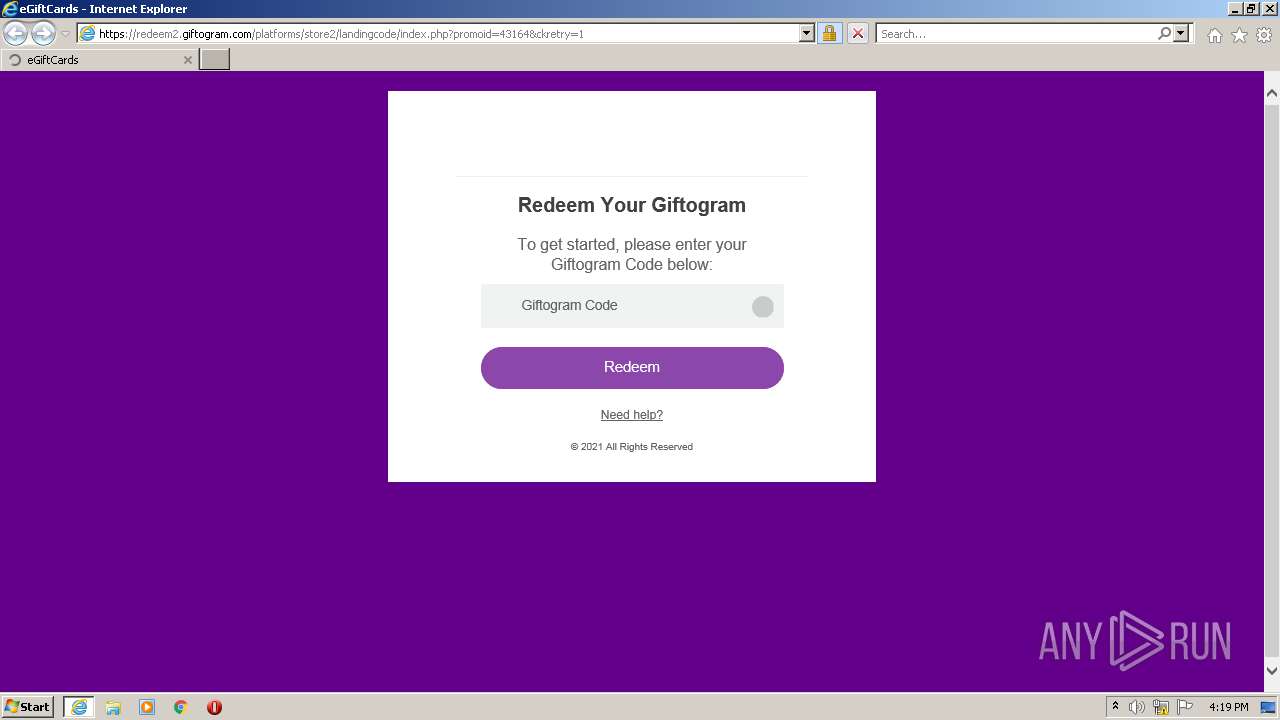Open a new tab
This screenshot has width=1280, height=720.
point(215,60)
